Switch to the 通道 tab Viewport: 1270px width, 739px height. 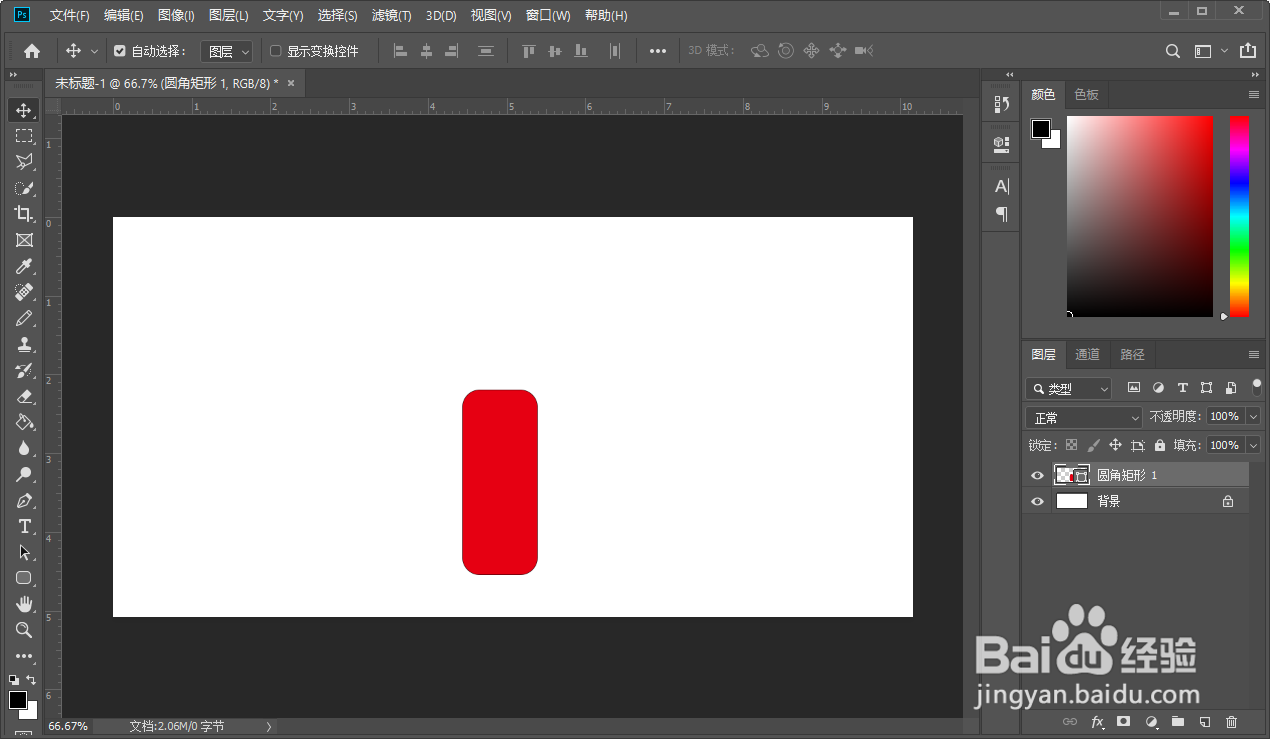[x=1087, y=354]
